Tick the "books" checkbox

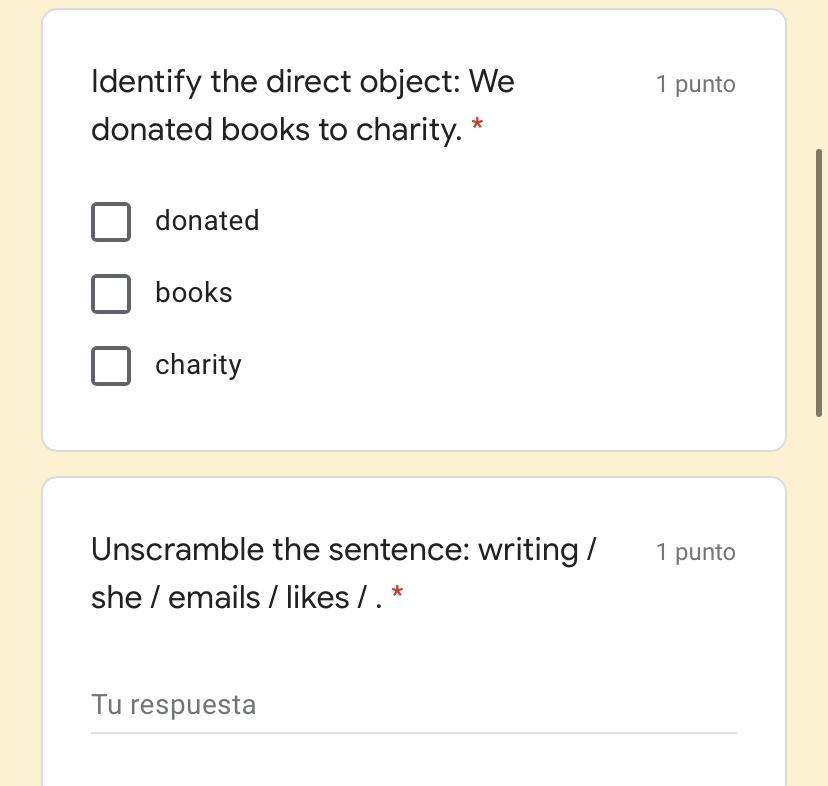pyautogui.click(x=111, y=294)
